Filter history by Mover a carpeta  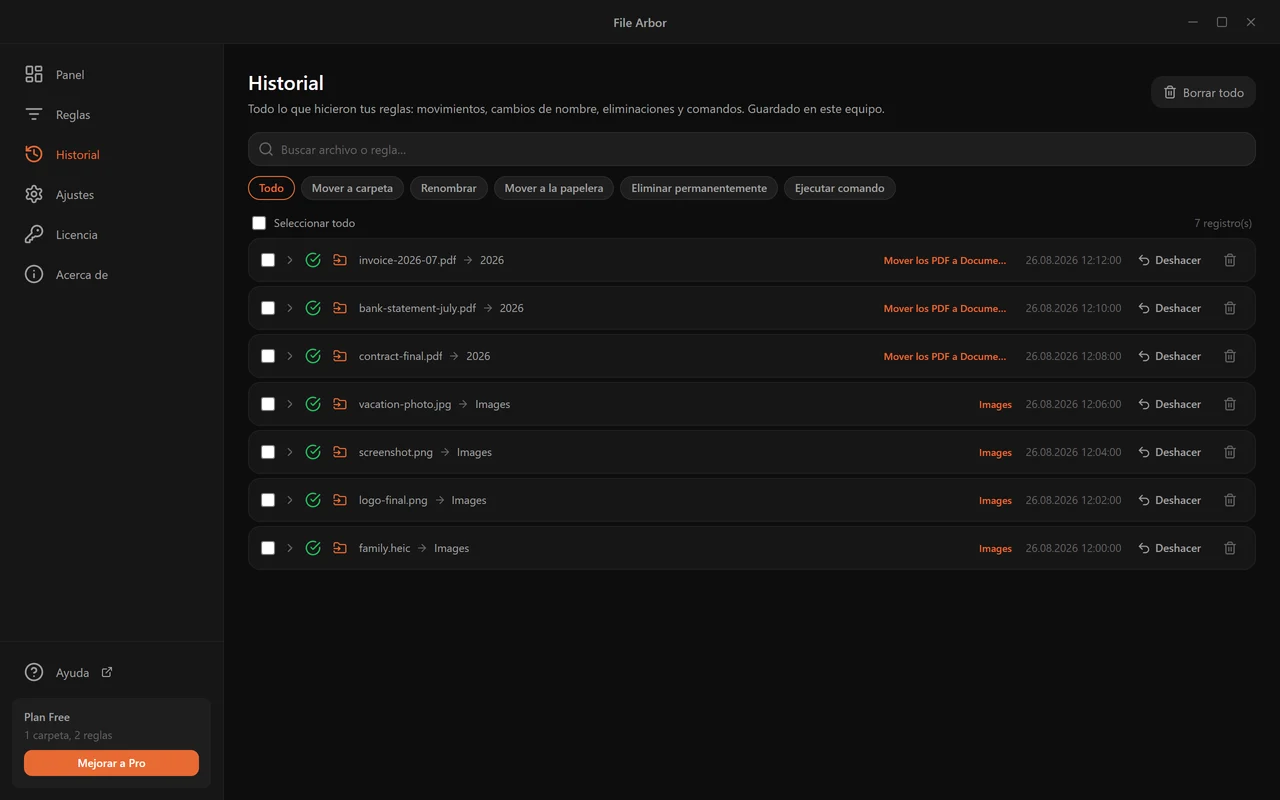pyautogui.click(x=352, y=188)
